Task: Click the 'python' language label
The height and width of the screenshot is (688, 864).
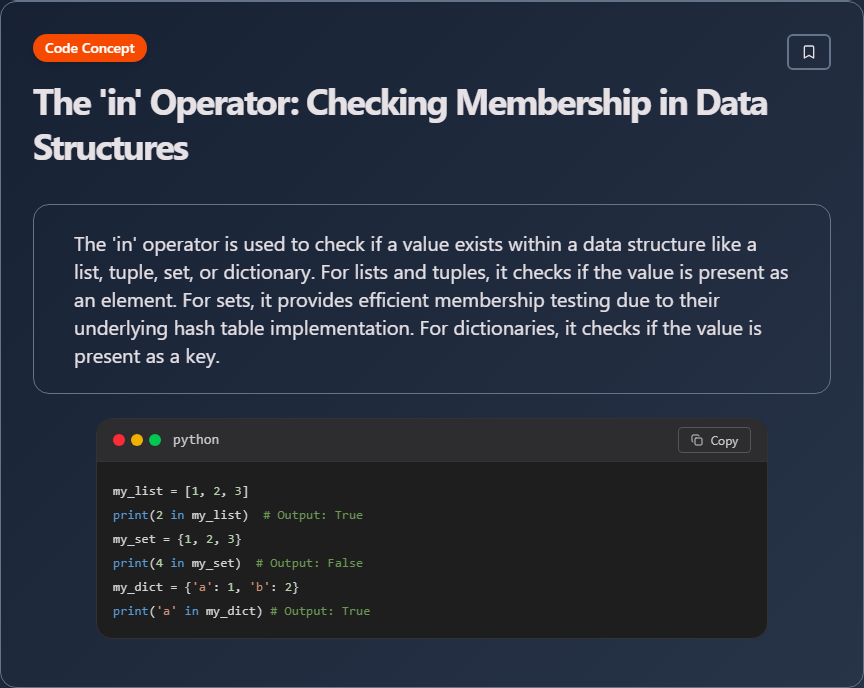Action: point(196,440)
